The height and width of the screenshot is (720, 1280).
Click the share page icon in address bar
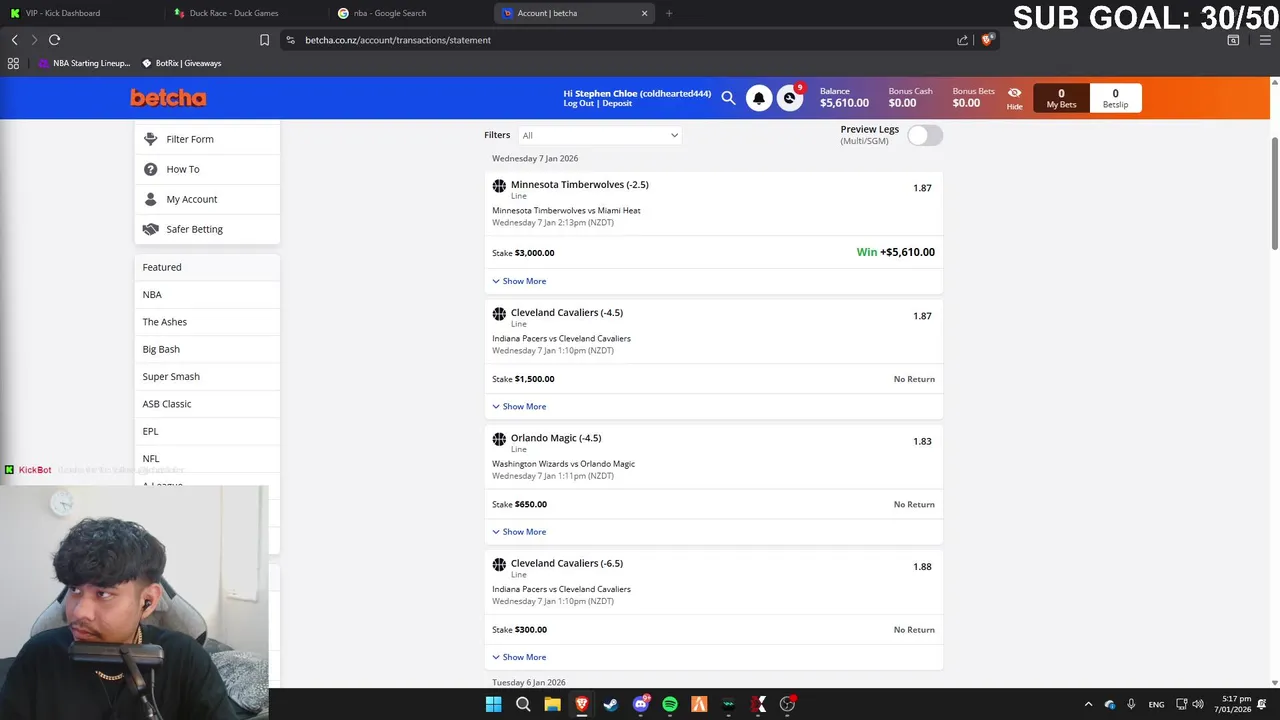tap(962, 40)
